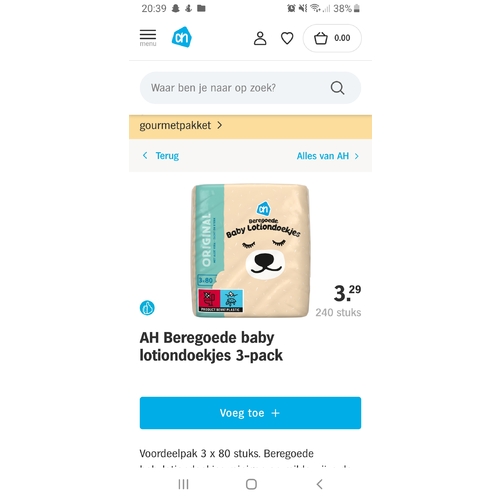Open the Alles van AH link

coord(323,156)
